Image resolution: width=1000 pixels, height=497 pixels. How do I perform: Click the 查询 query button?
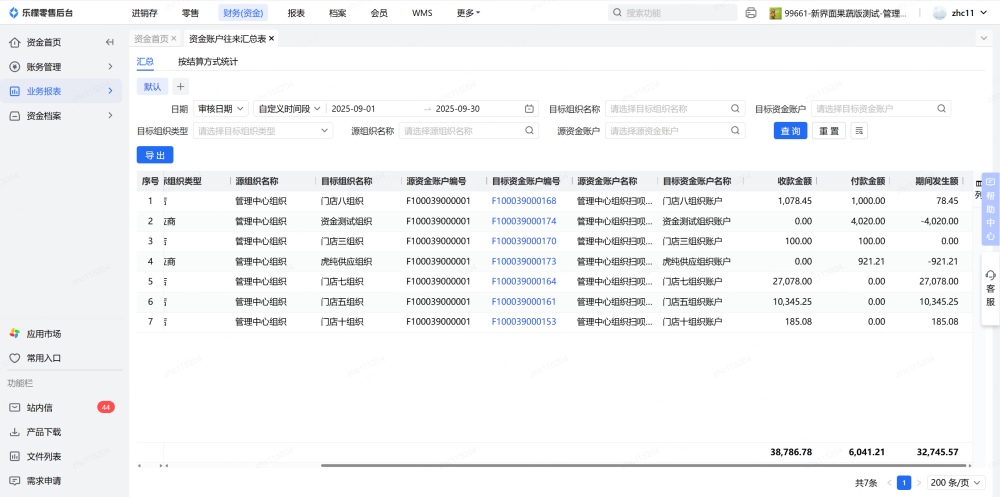pyautogui.click(x=790, y=130)
